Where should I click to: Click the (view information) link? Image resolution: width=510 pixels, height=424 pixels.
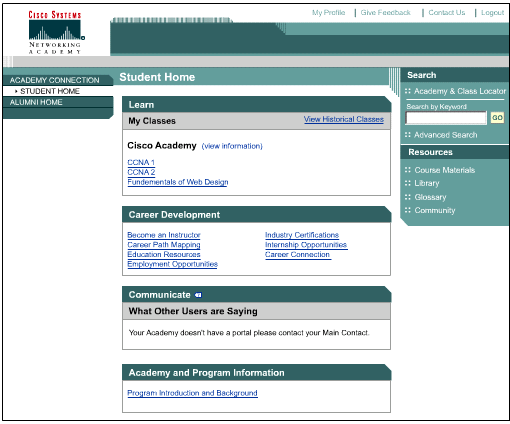coord(232,146)
